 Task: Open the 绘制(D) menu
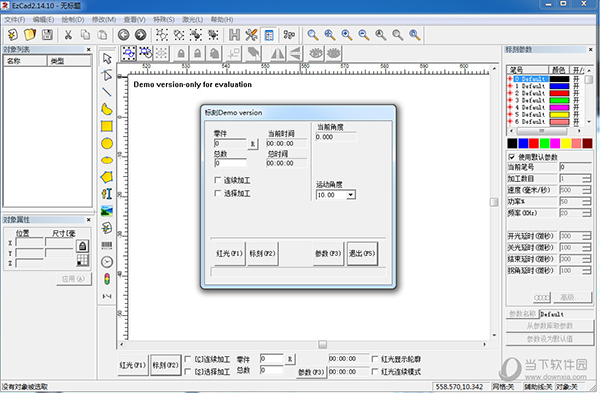click(73, 20)
